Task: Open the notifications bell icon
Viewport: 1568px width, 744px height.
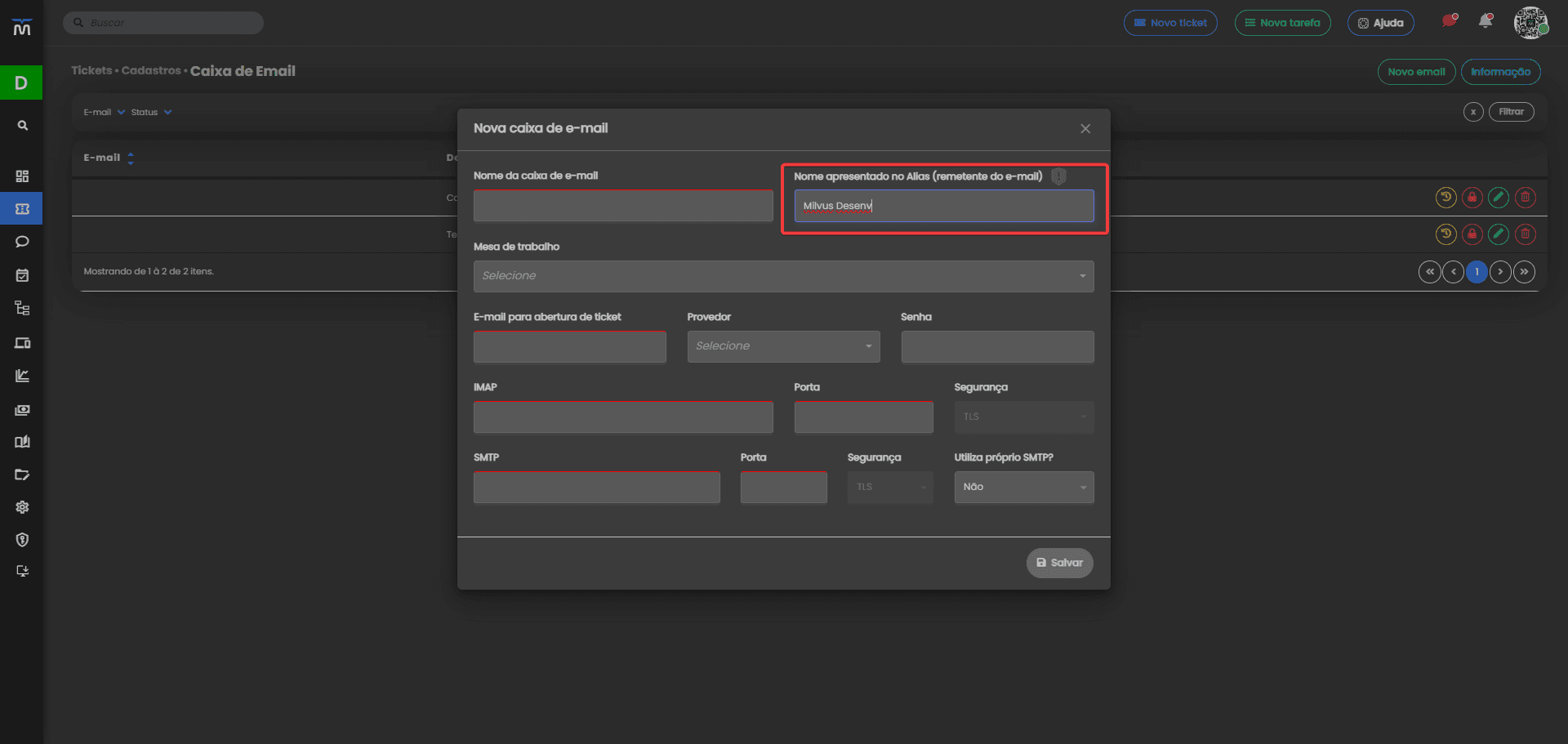Action: tap(1486, 22)
